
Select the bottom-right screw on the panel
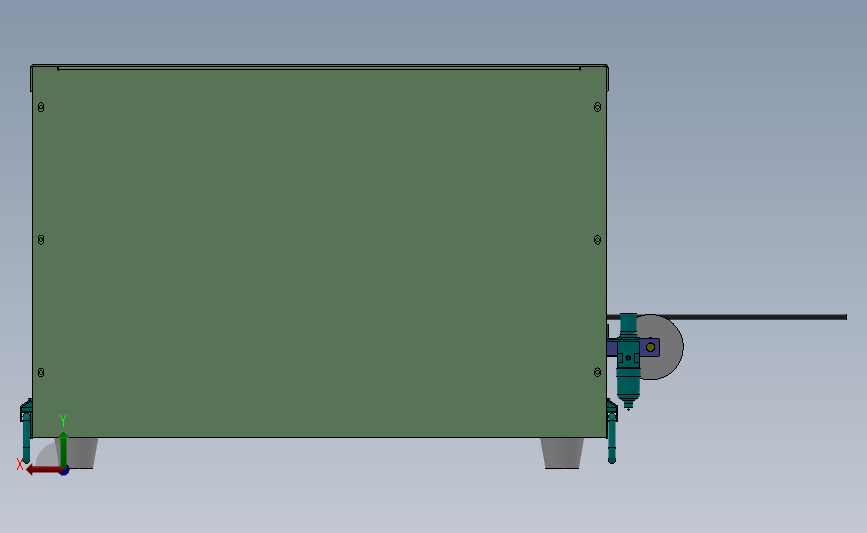tap(597, 373)
